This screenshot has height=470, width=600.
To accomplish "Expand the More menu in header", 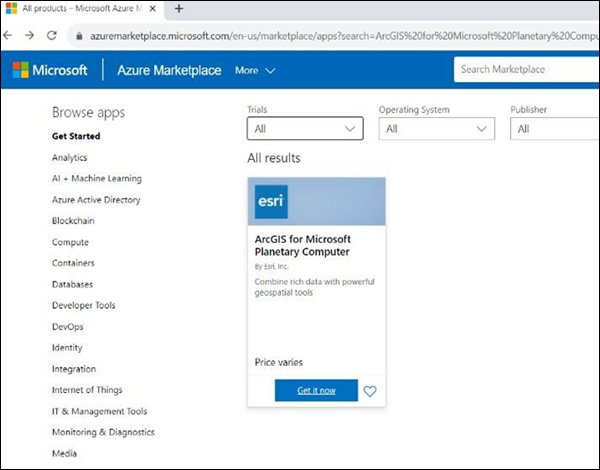I will pyautogui.click(x=255, y=71).
